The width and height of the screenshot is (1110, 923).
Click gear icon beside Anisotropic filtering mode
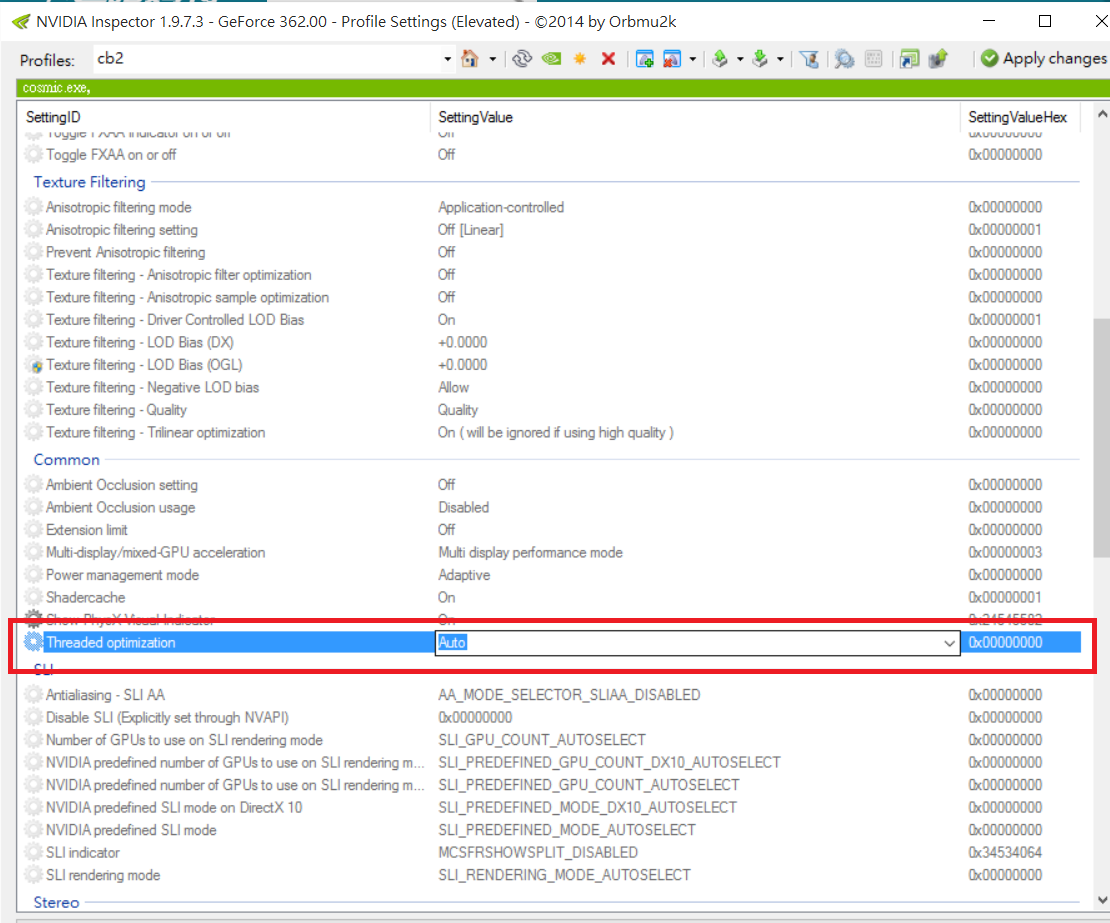33,207
